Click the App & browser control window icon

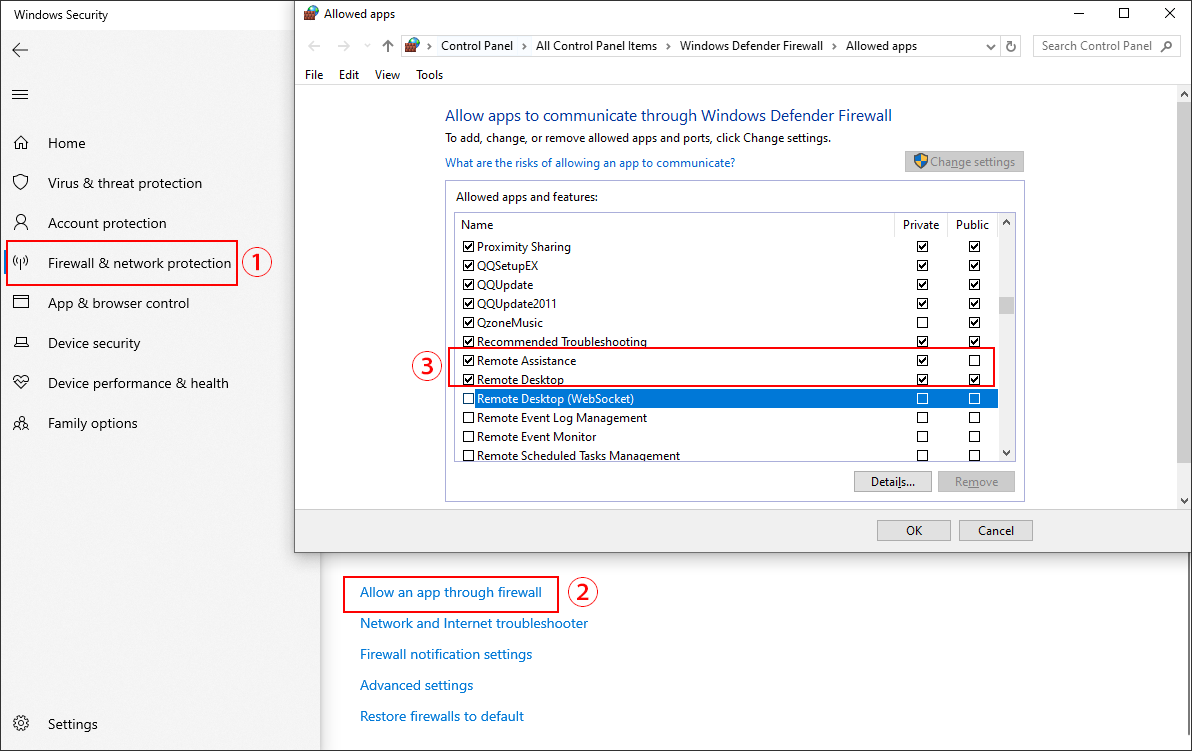click(21, 302)
